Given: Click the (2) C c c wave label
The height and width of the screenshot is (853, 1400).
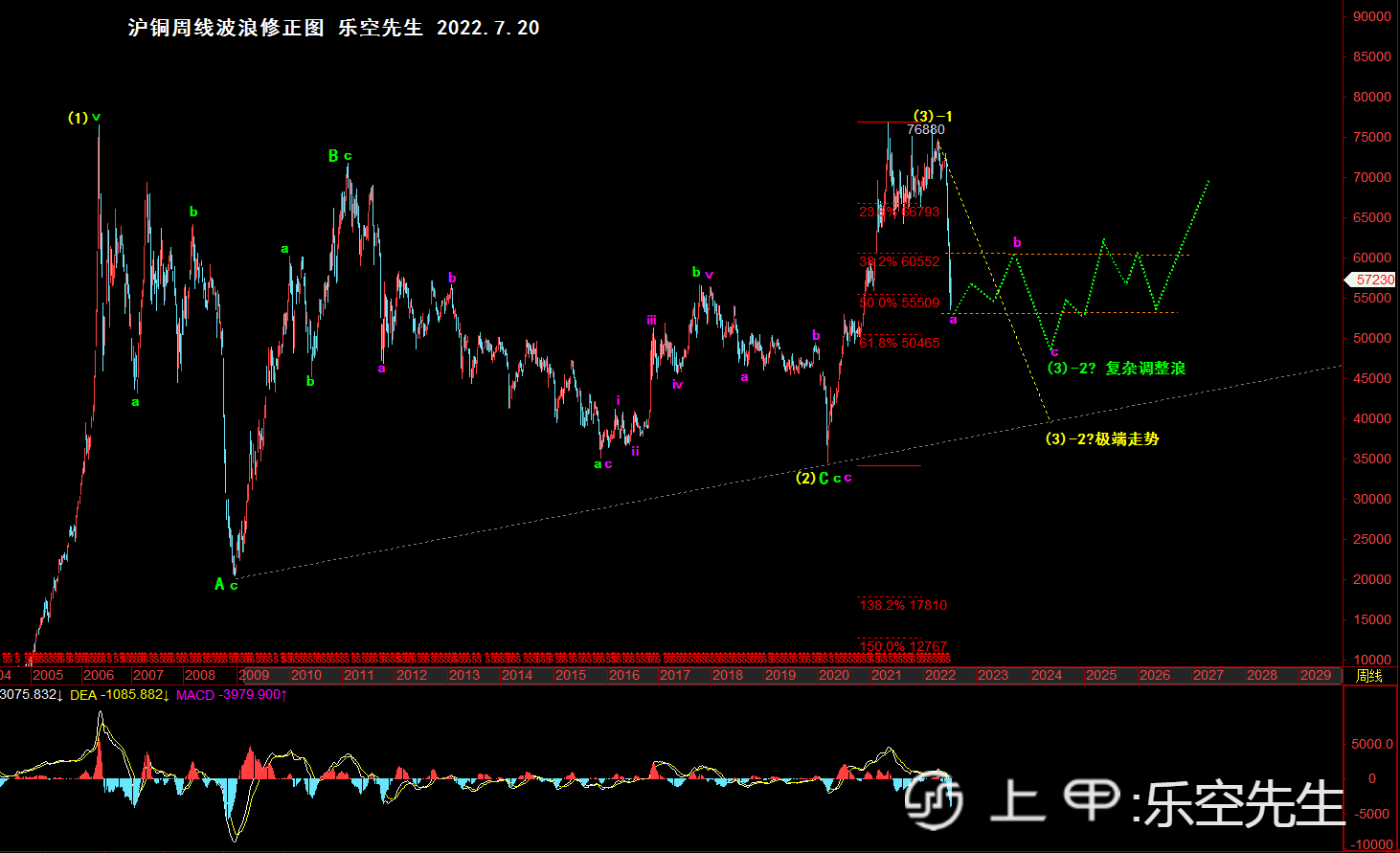Looking at the screenshot, I should click(824, 478).
